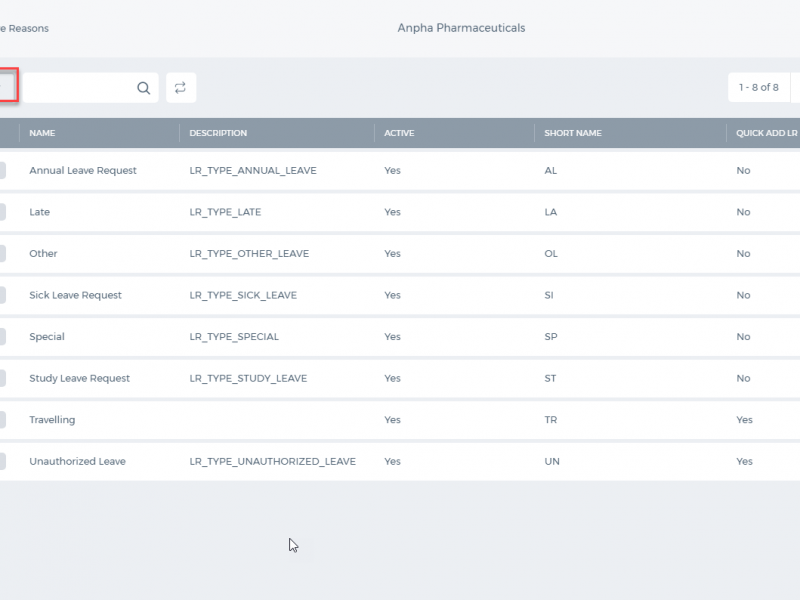Image resolution: width=800 pixels, height=600 pixels.
Task: Tick the checkbox for Travelling row
Action: point(3,419)
